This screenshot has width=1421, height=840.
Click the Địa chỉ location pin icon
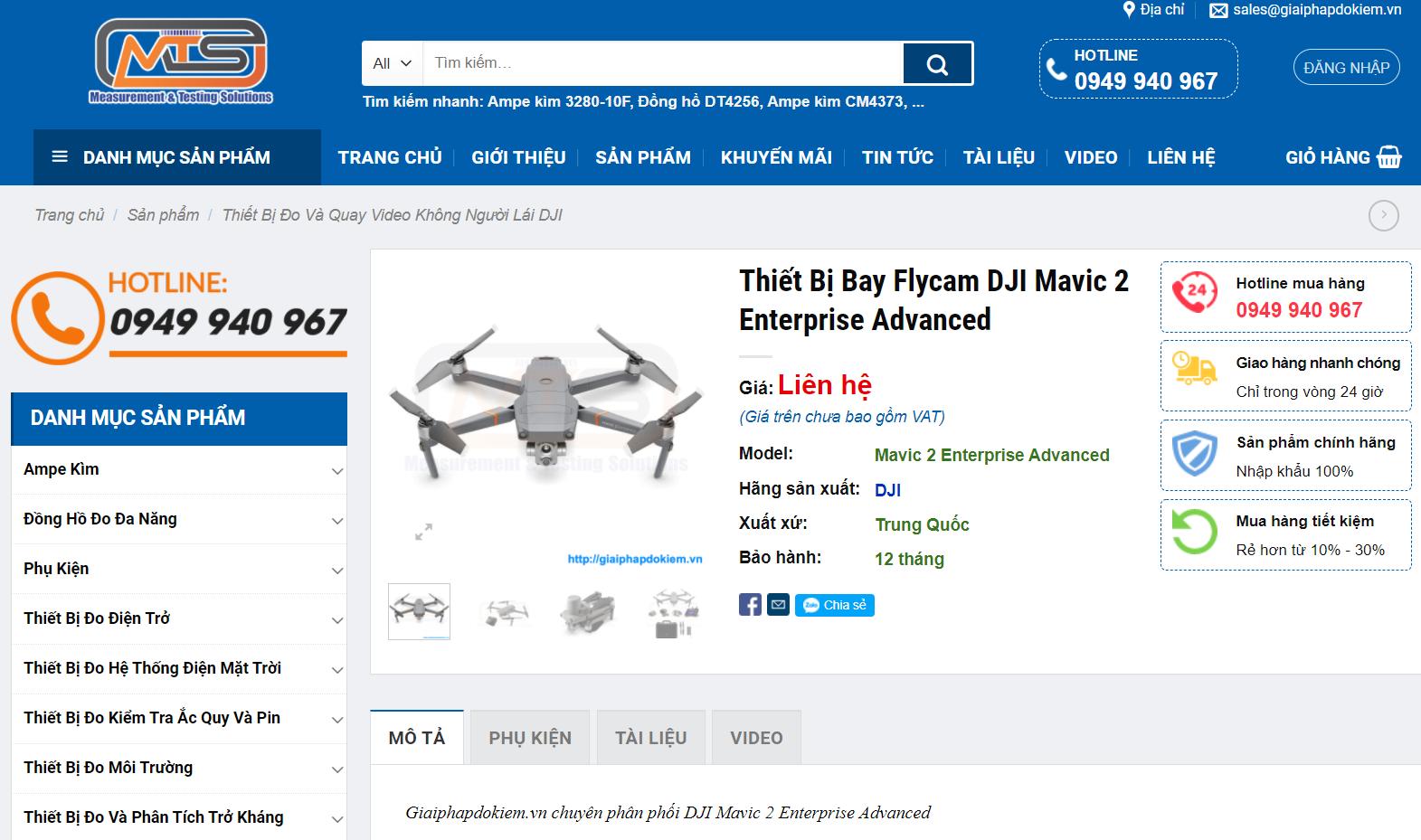point(1128,10)
